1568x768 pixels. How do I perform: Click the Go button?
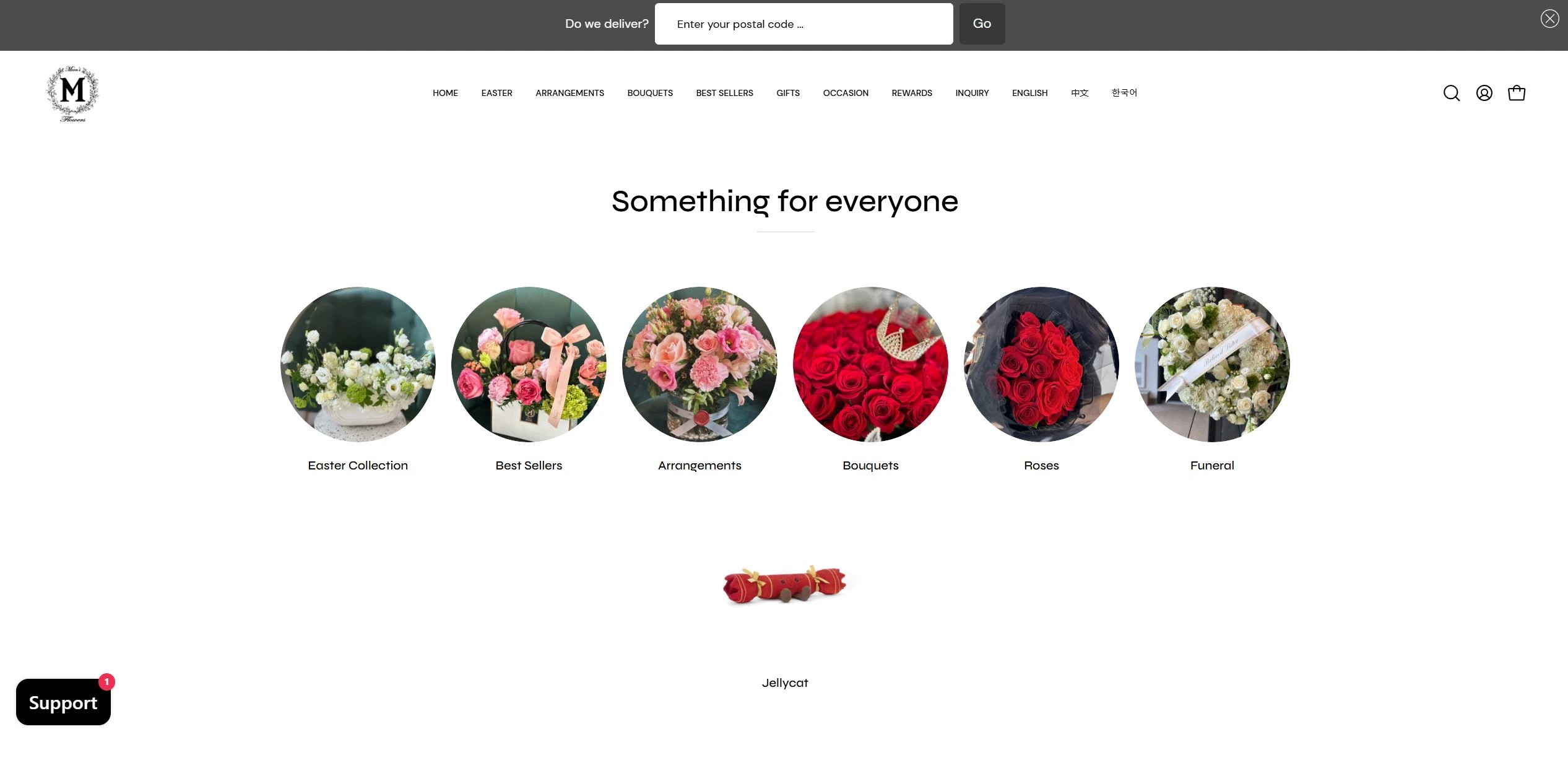[x=982, y=24]
